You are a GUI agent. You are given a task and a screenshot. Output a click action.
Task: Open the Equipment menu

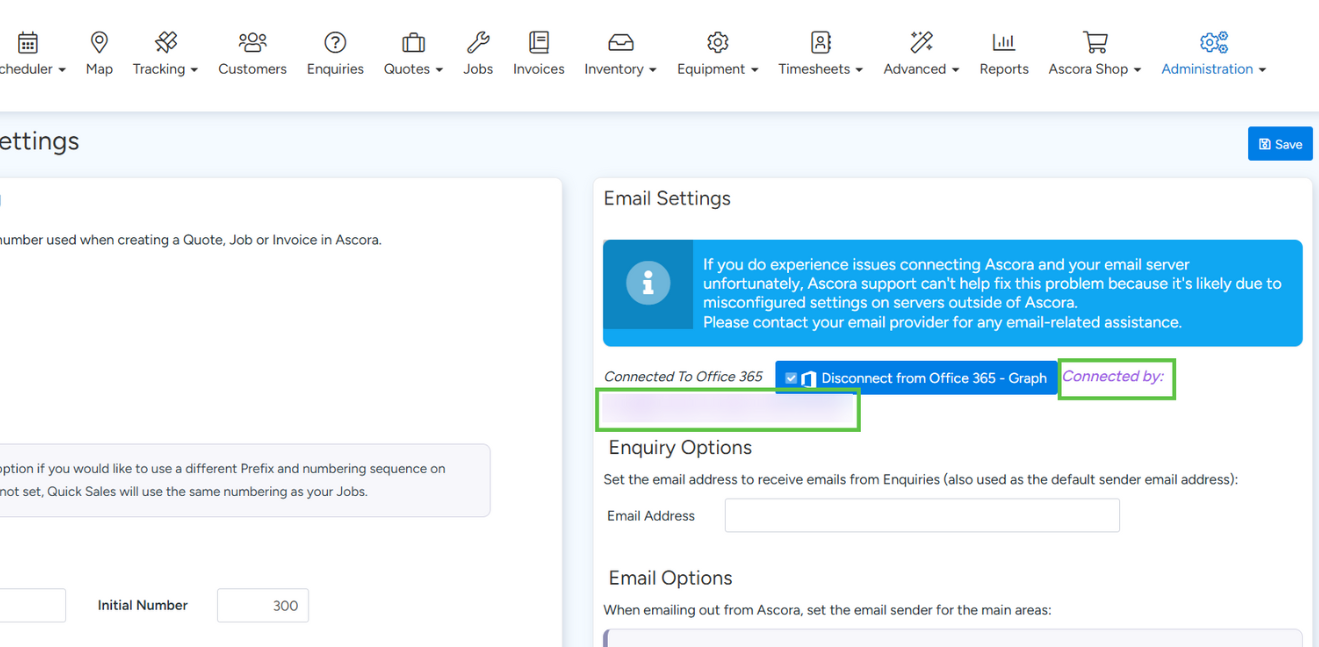(717, 69)
